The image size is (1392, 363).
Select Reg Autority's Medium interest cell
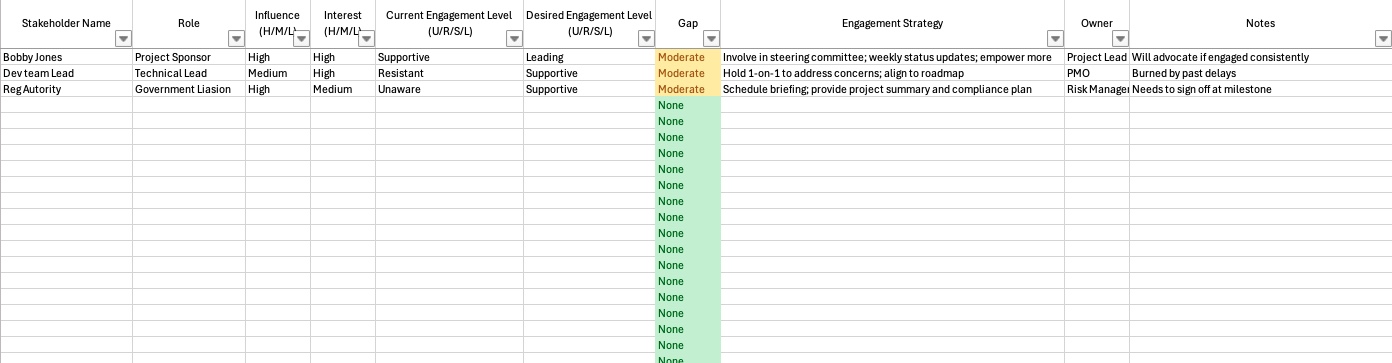[343, 89]
